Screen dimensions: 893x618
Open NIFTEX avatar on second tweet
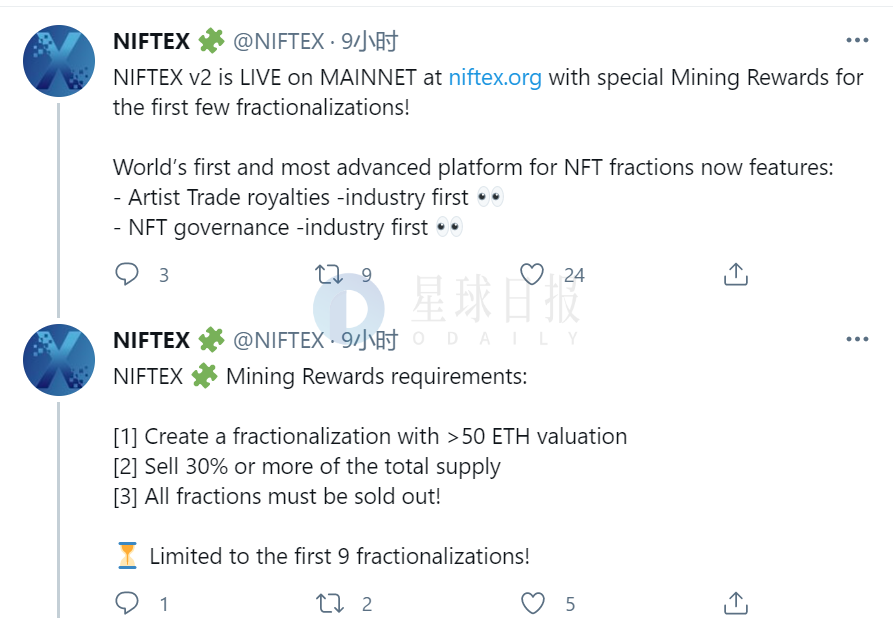[59, 360]
